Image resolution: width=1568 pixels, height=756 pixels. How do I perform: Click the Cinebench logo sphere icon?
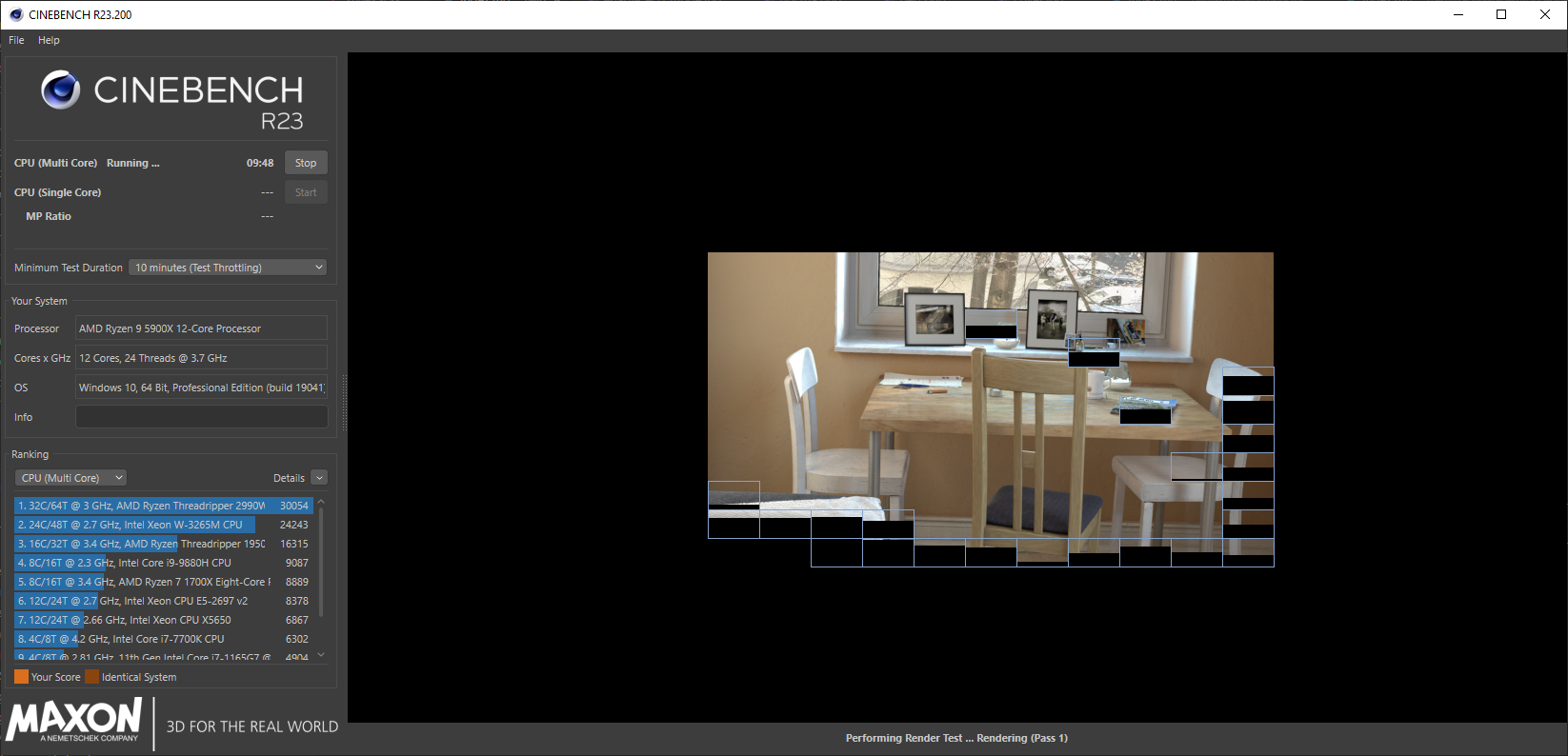coord(60,90)
